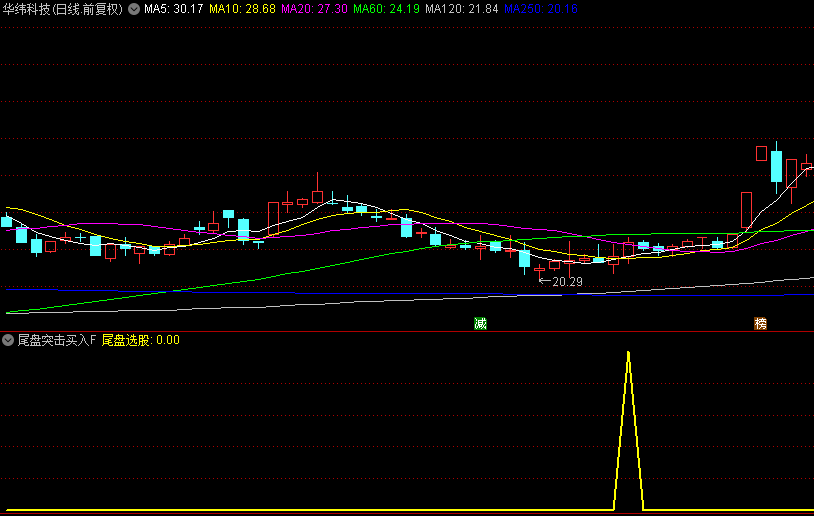Viewport: 814px width, 516px height.
Task: Click the MA250: 20.16 label
Action: 540,9
